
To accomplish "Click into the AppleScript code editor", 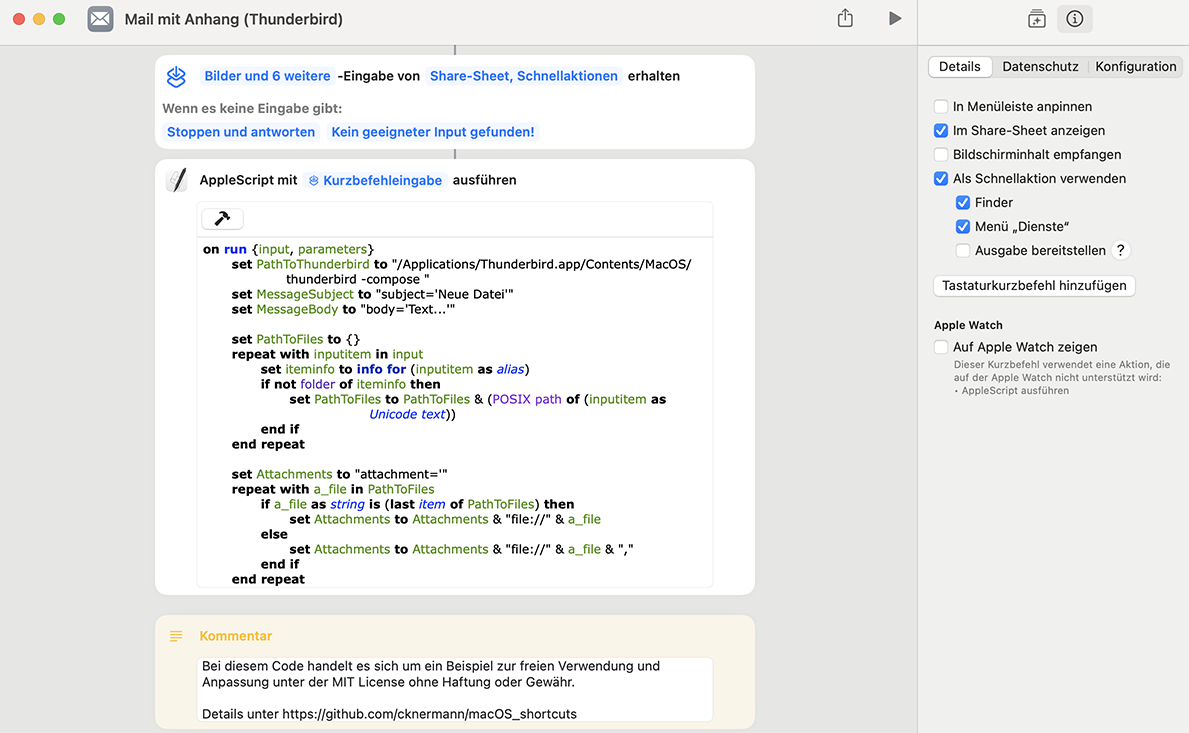I will click(454, 413).
